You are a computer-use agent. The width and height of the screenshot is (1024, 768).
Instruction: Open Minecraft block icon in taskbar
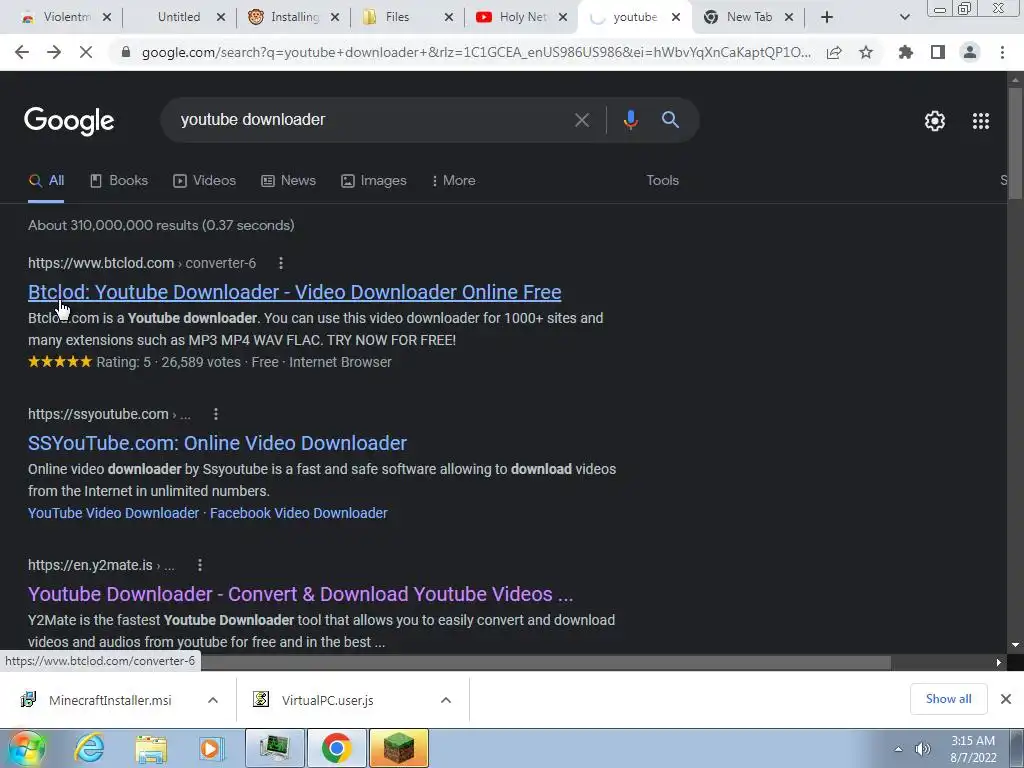398,748
